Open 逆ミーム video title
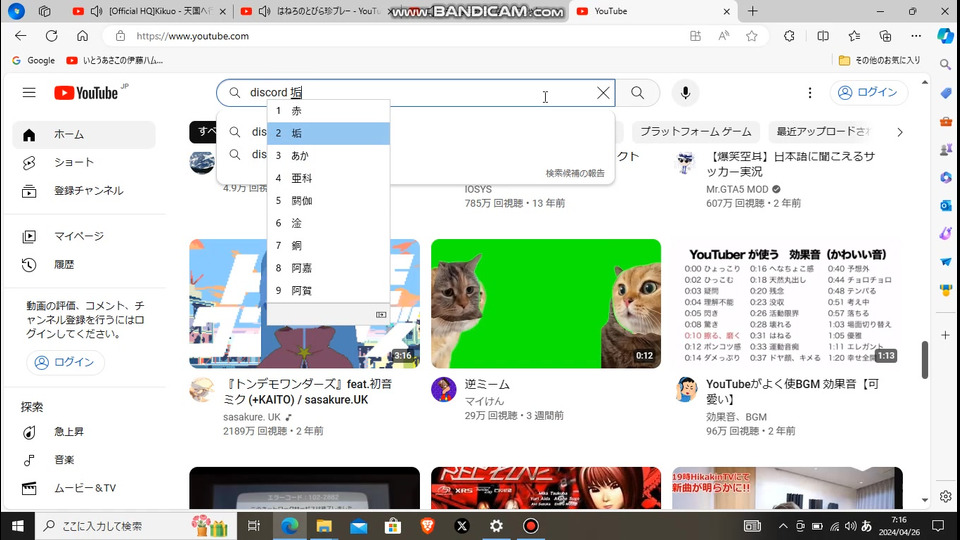Screen dimensions: 960x540 point(487,384)
